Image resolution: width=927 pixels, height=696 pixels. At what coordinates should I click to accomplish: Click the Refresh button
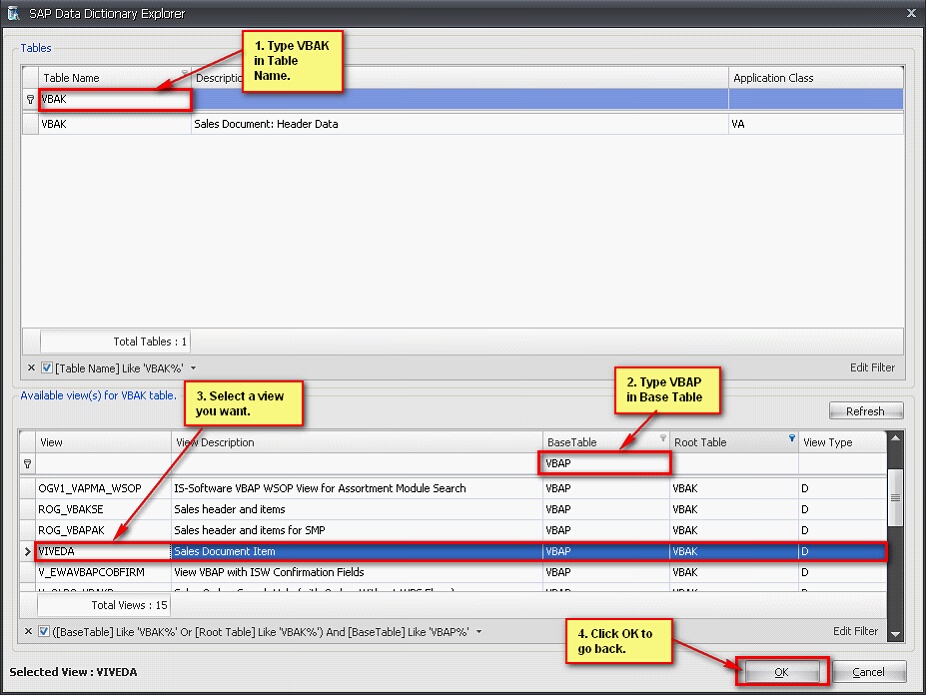coord(866,411)
